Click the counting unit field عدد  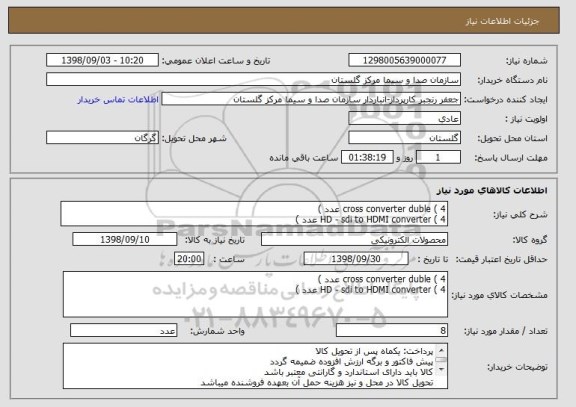point(123,331)
